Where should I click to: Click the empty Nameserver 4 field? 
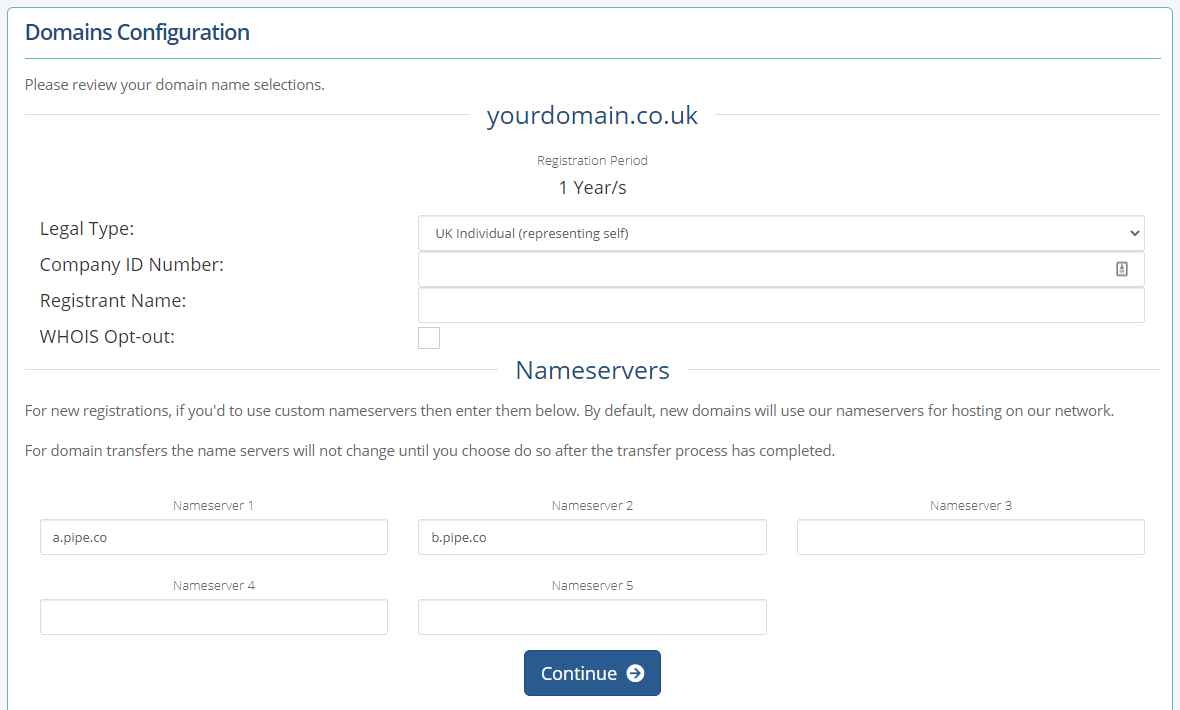pos(214,617)
